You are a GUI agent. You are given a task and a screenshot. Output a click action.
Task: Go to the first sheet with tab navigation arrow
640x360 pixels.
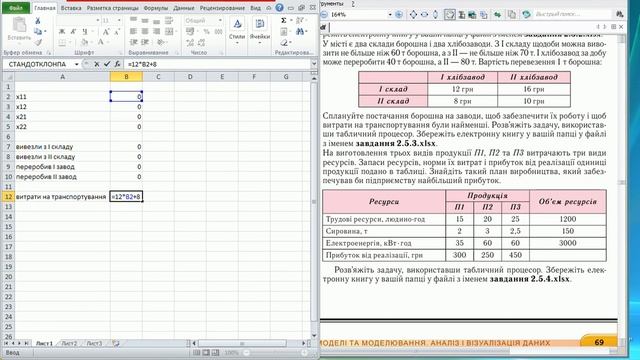(x=7, y=343)
